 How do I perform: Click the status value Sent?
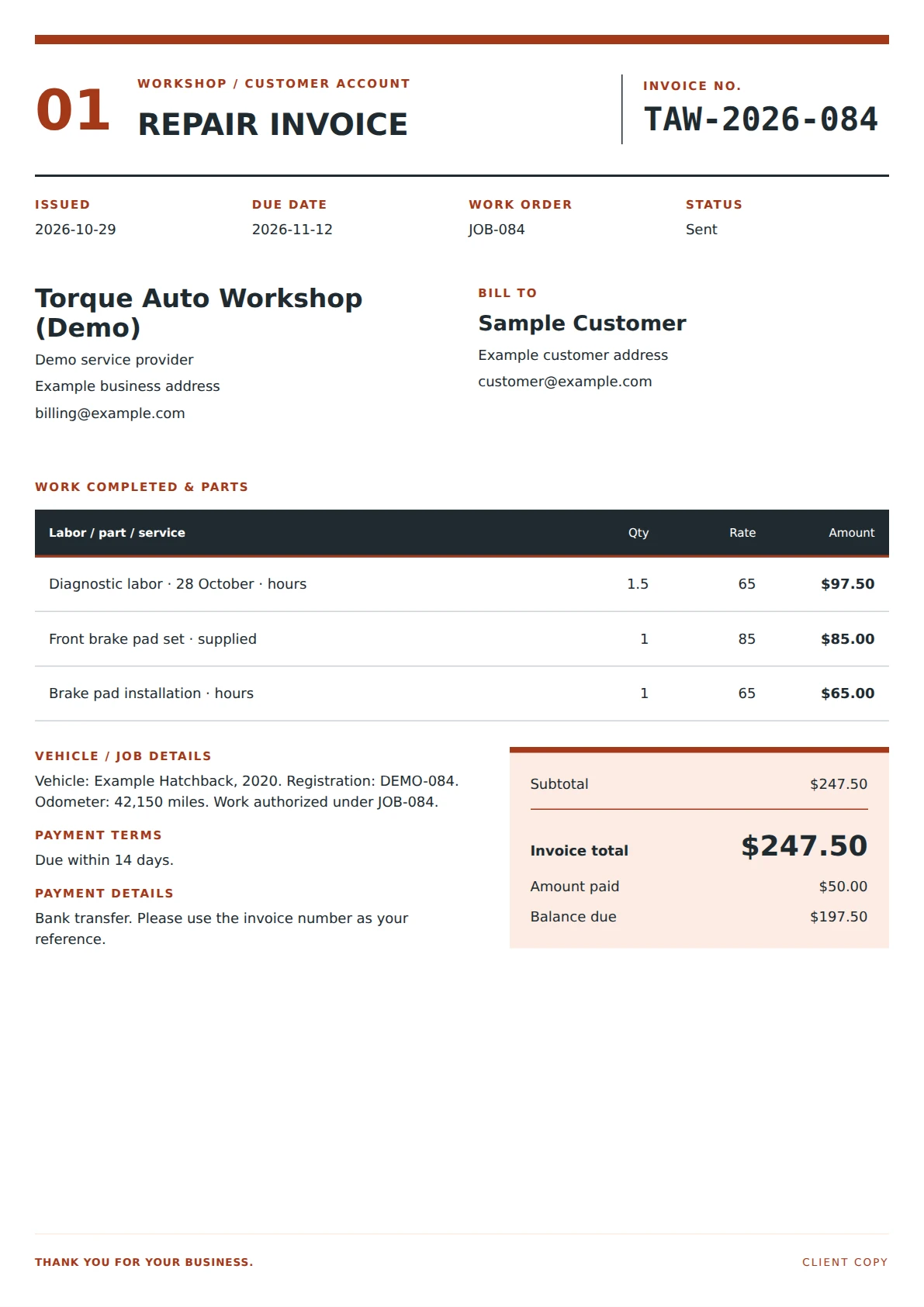[x=701, y=230]
